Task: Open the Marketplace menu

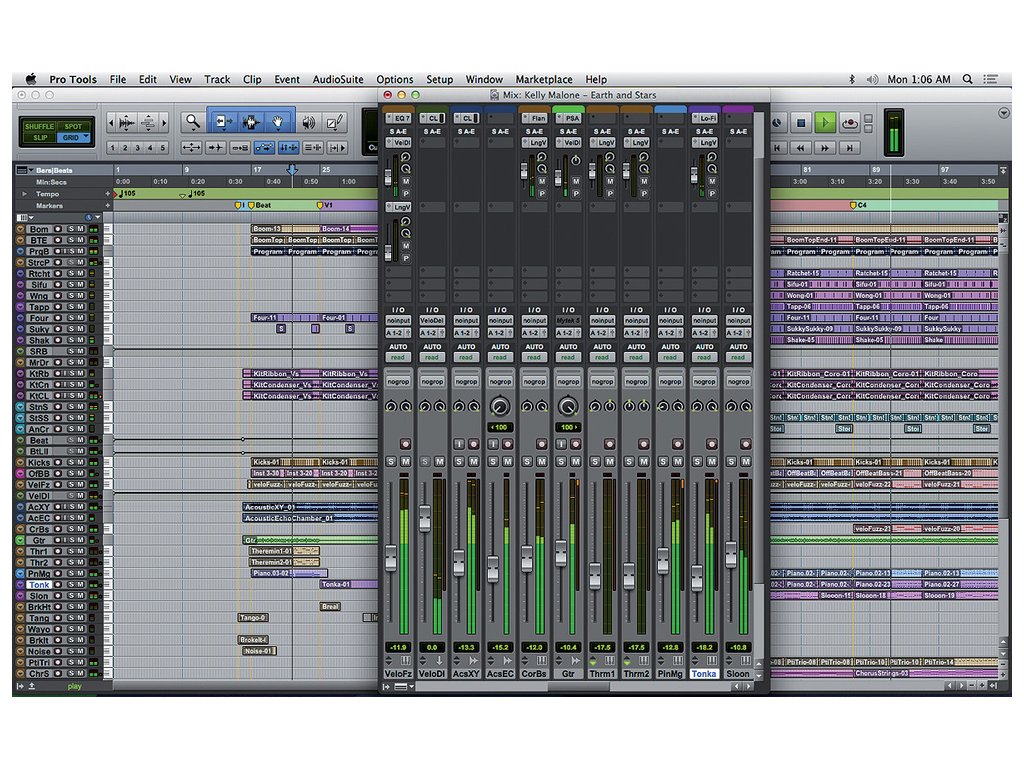Action: (544, 79)
